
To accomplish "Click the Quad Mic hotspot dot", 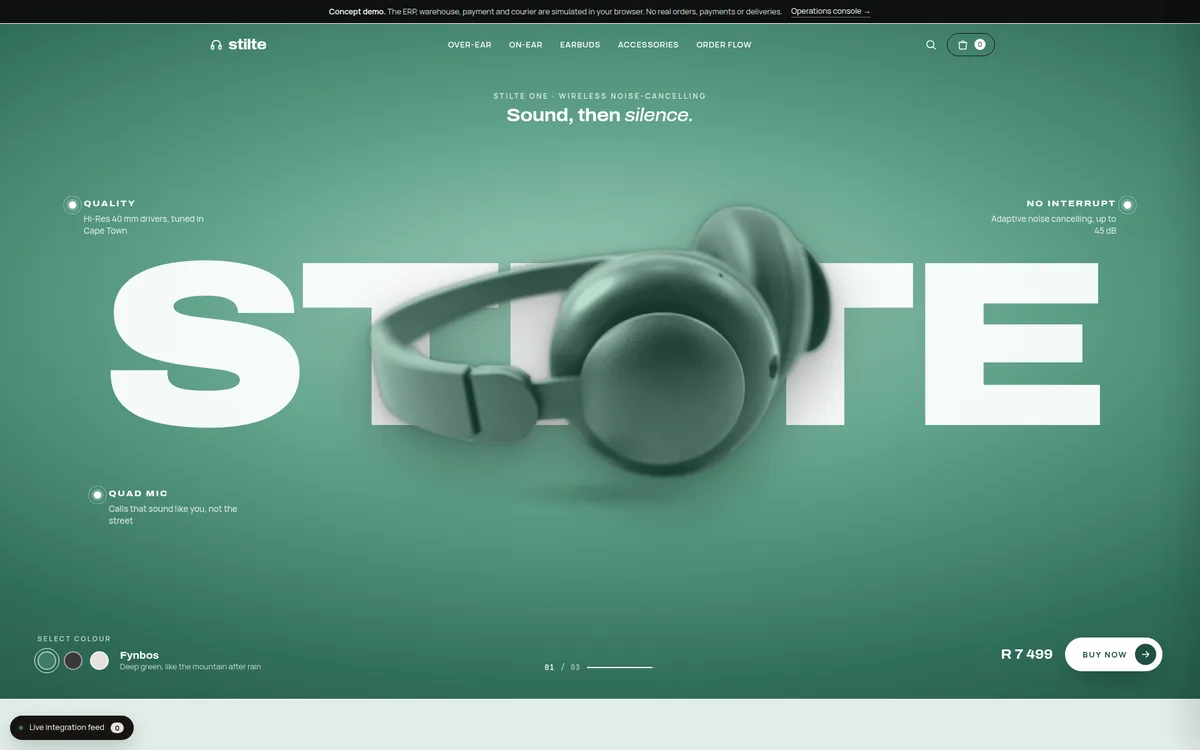I will (97, 495).
